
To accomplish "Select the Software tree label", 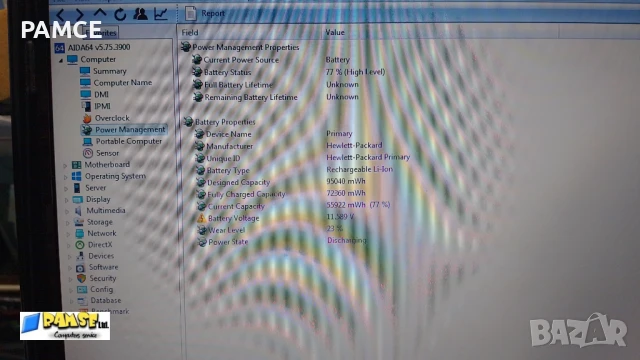I will point(104,267).
